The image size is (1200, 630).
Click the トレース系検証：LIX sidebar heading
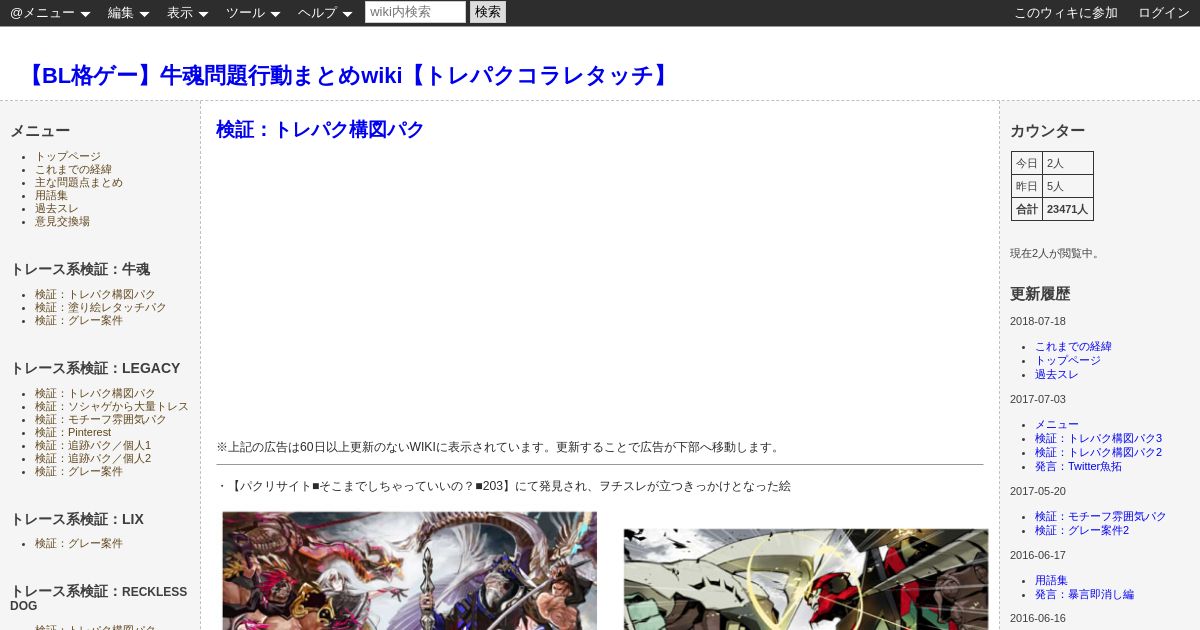[77, 519]
